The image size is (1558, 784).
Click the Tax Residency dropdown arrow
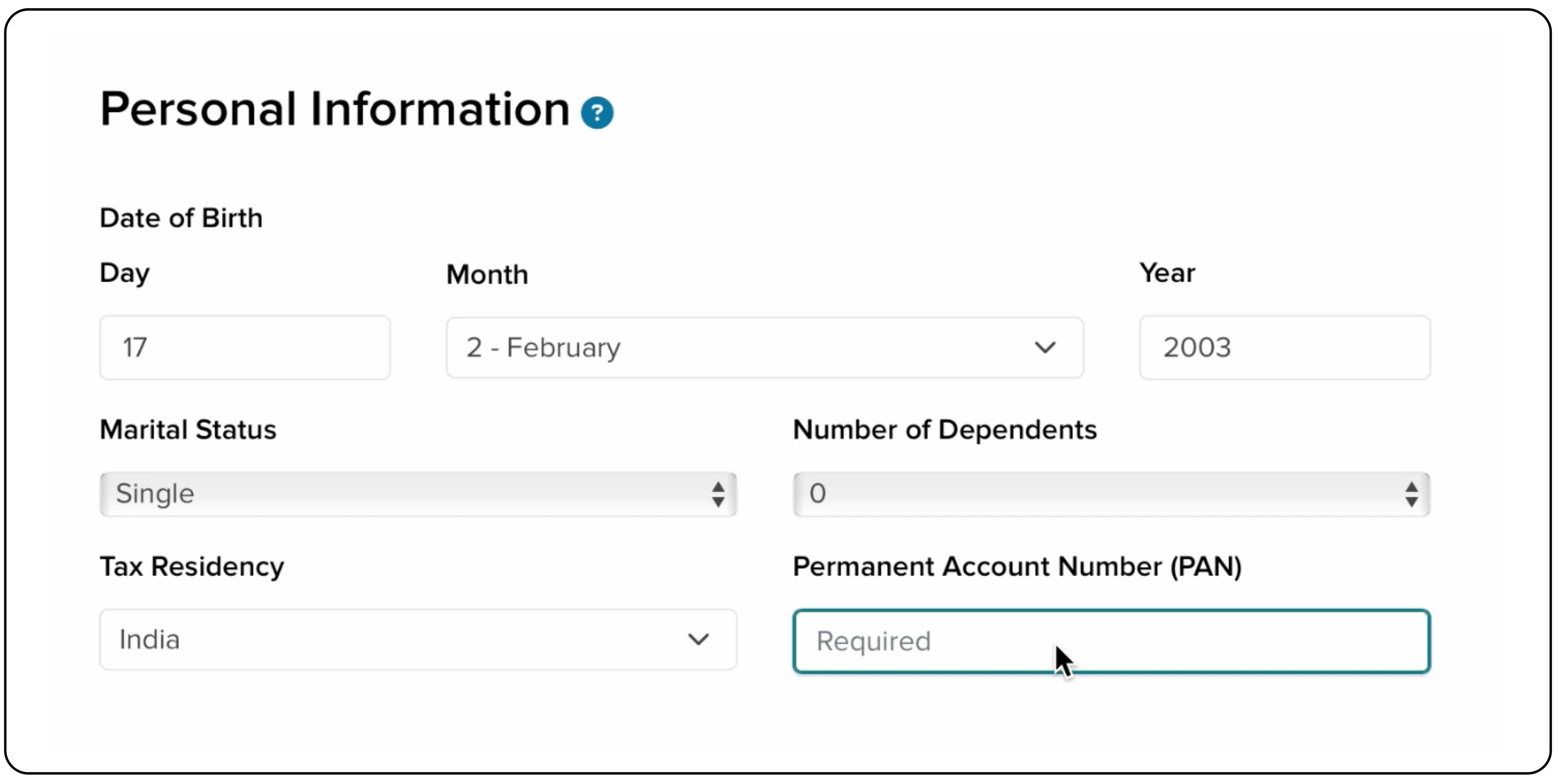tap(699, 639)
